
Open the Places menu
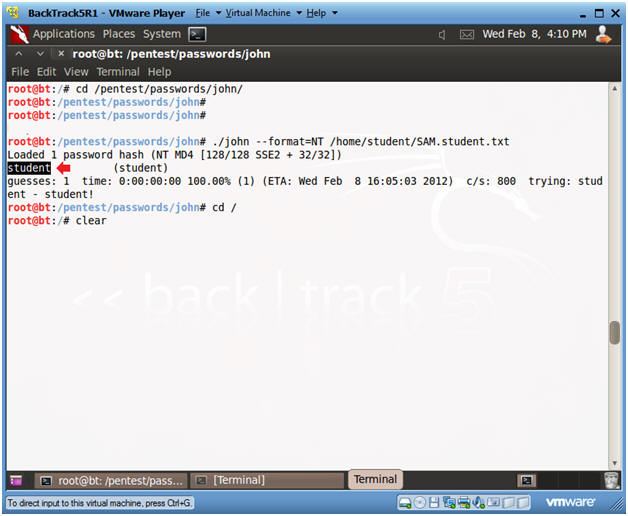click(119, 34)
